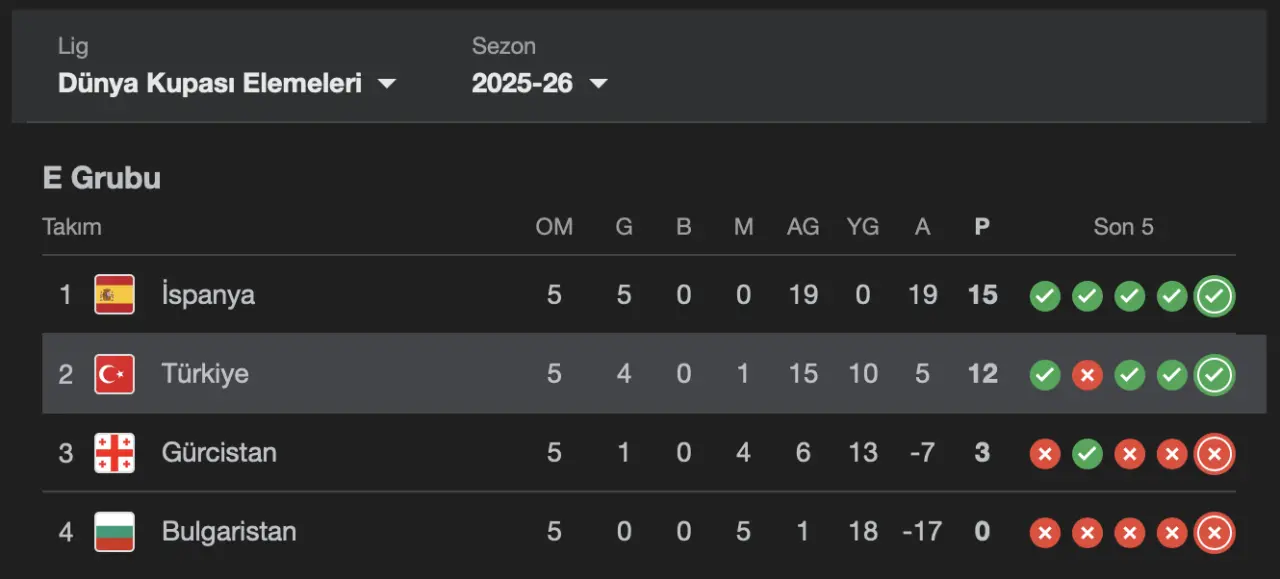Click the Georgia flag icon

(114, 453)
